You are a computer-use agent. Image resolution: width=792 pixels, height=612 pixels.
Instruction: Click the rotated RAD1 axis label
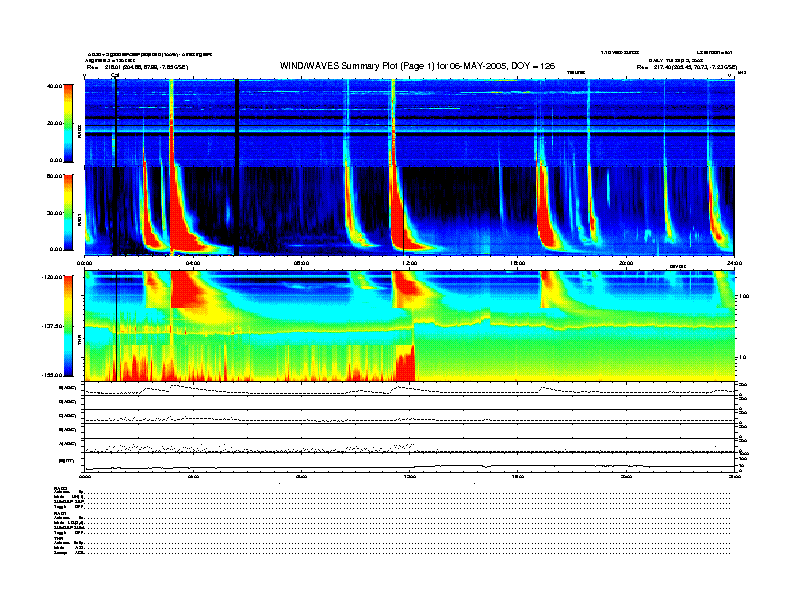click(x=80, y=219)
